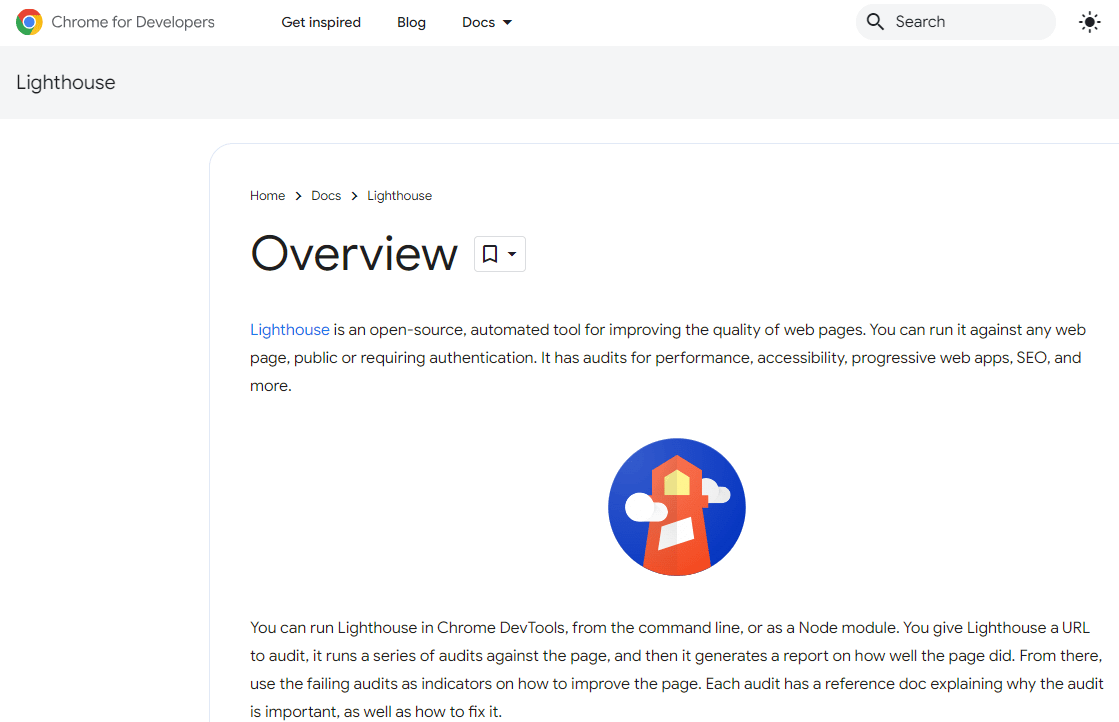Click the Chrome logo icon

(29, 22)
